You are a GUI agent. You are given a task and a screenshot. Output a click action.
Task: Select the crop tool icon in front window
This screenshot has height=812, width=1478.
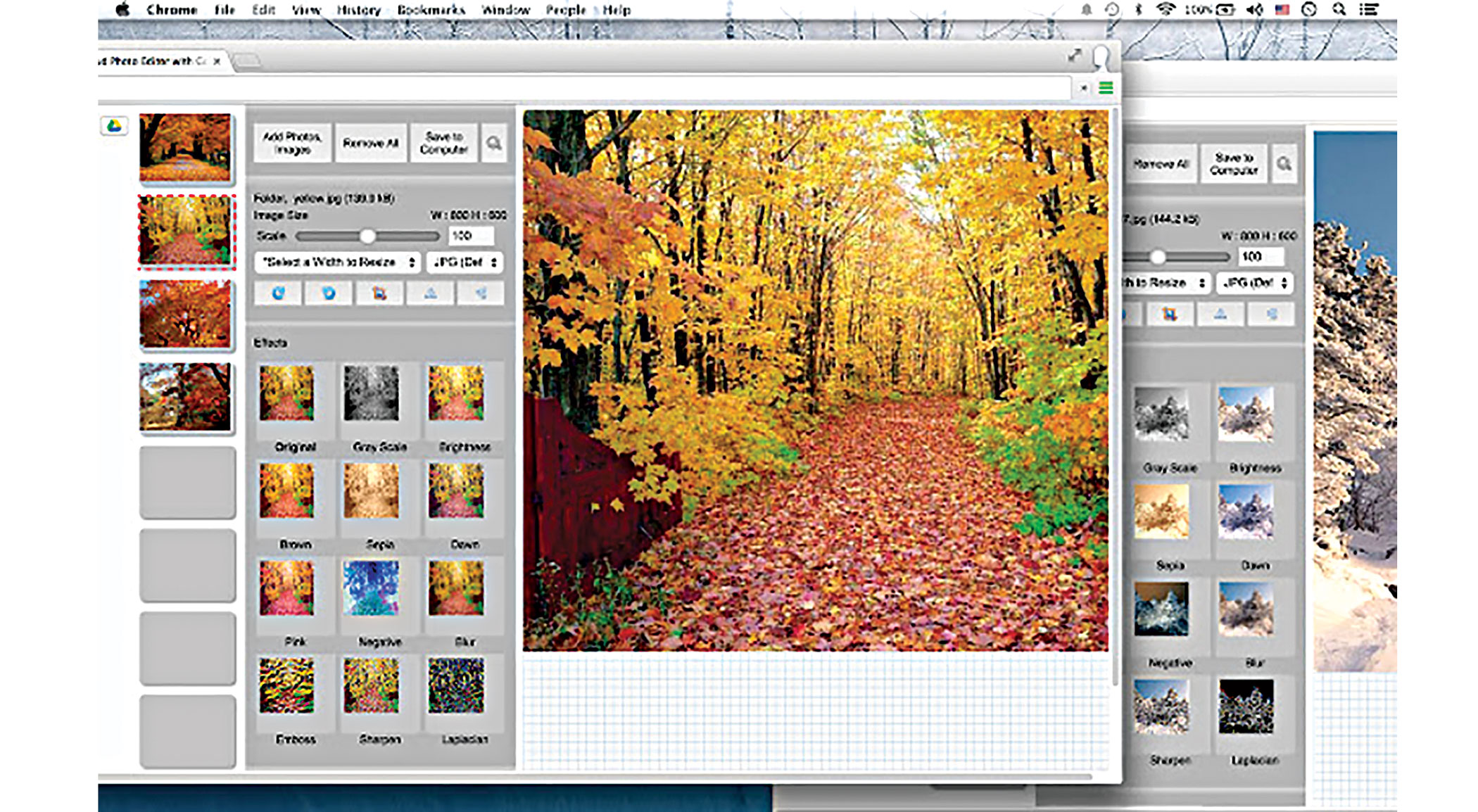(x=379, y=293)
